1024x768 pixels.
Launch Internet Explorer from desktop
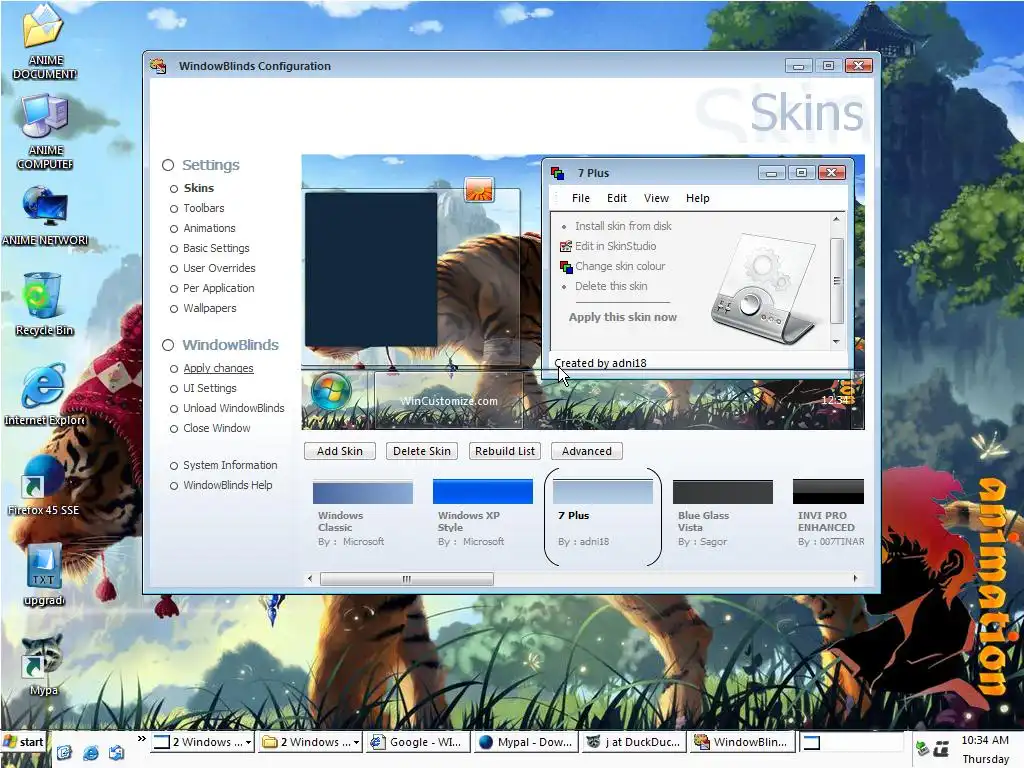[x=44, y=385]
